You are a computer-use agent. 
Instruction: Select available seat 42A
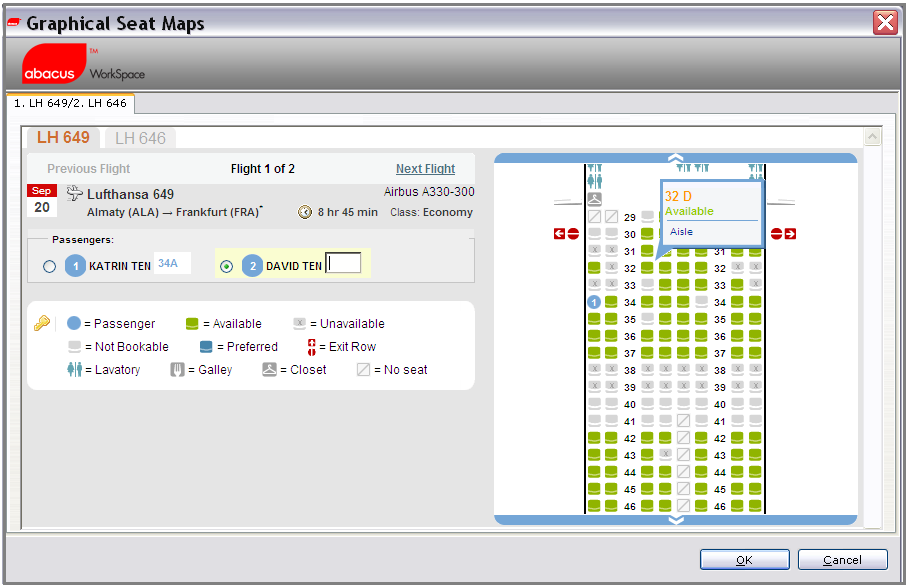594,438
